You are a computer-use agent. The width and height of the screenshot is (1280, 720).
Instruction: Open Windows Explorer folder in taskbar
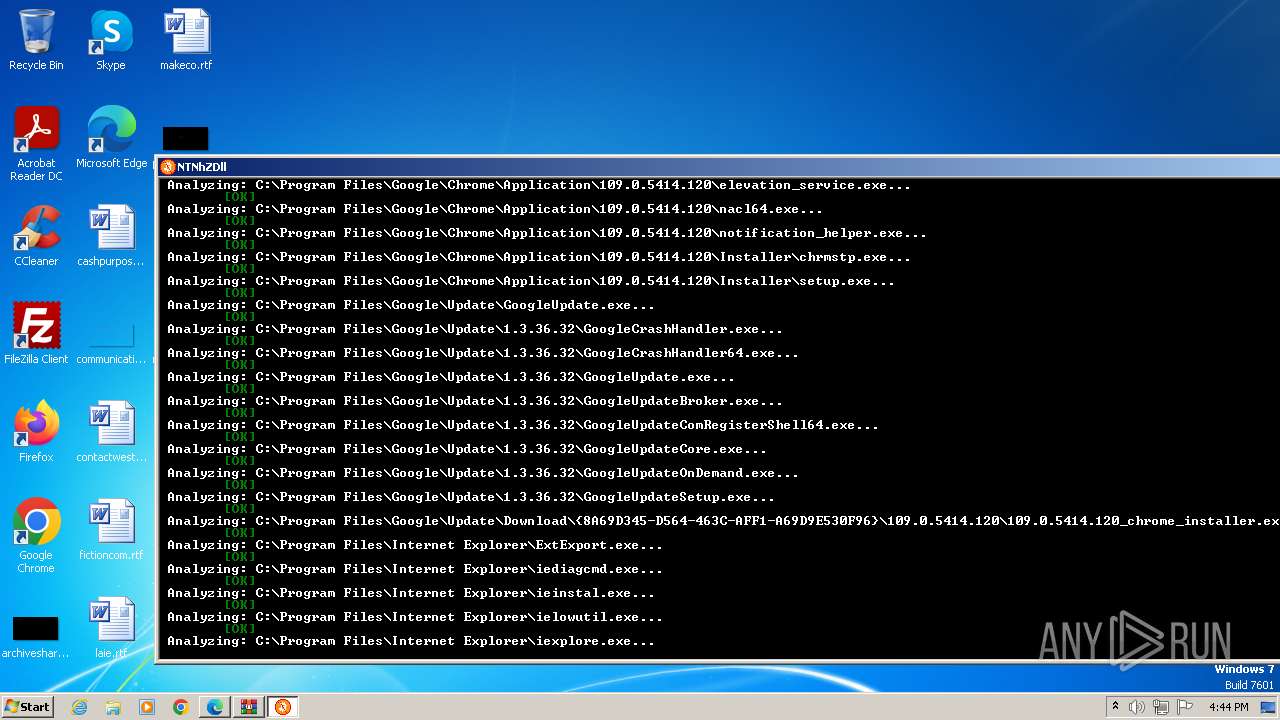(113, 707)
